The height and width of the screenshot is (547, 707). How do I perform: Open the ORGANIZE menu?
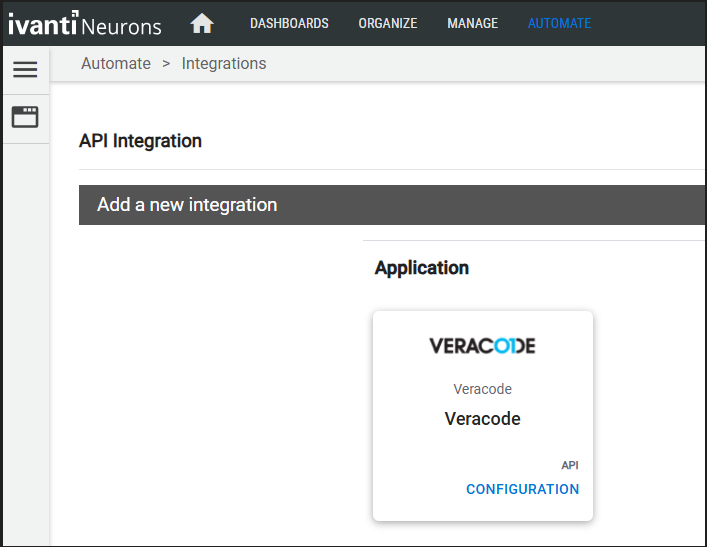388,23
